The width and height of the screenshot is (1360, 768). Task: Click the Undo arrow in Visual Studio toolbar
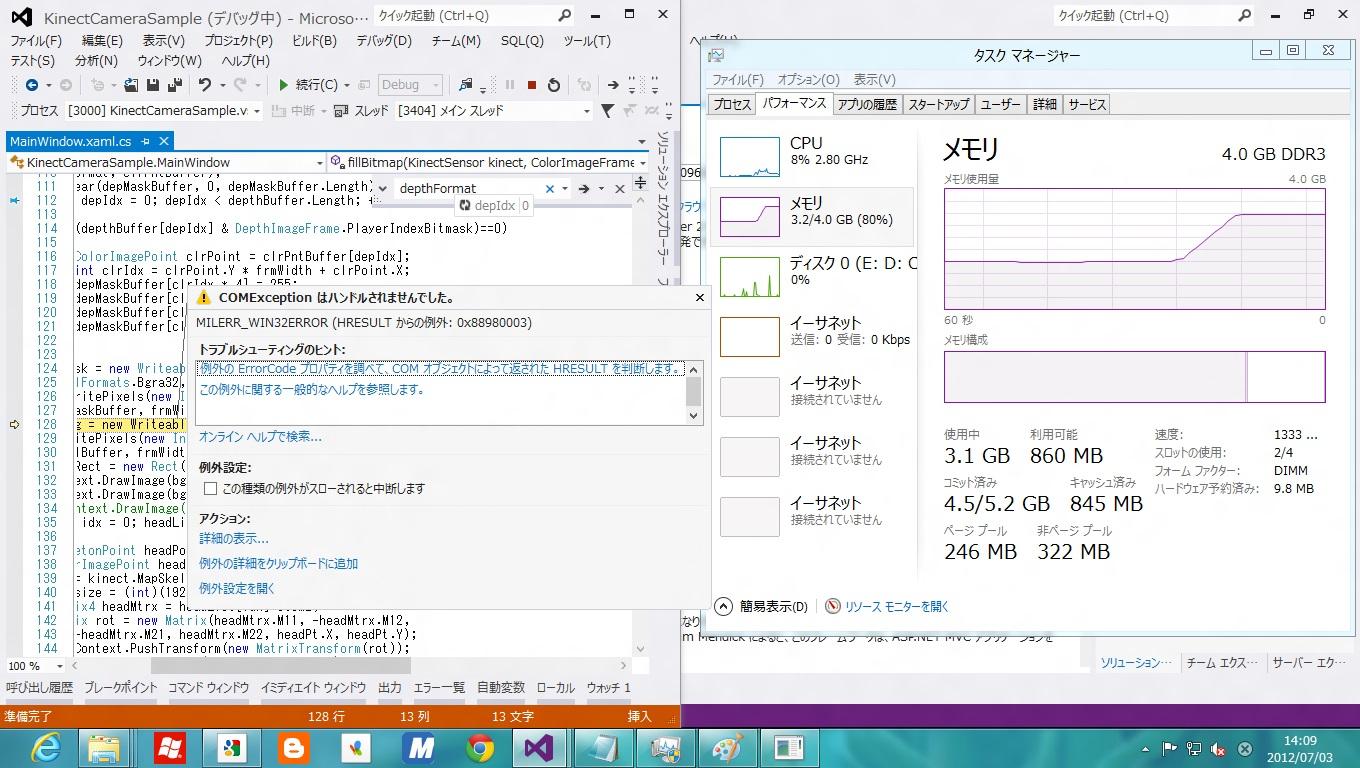[x=205, y=85]
